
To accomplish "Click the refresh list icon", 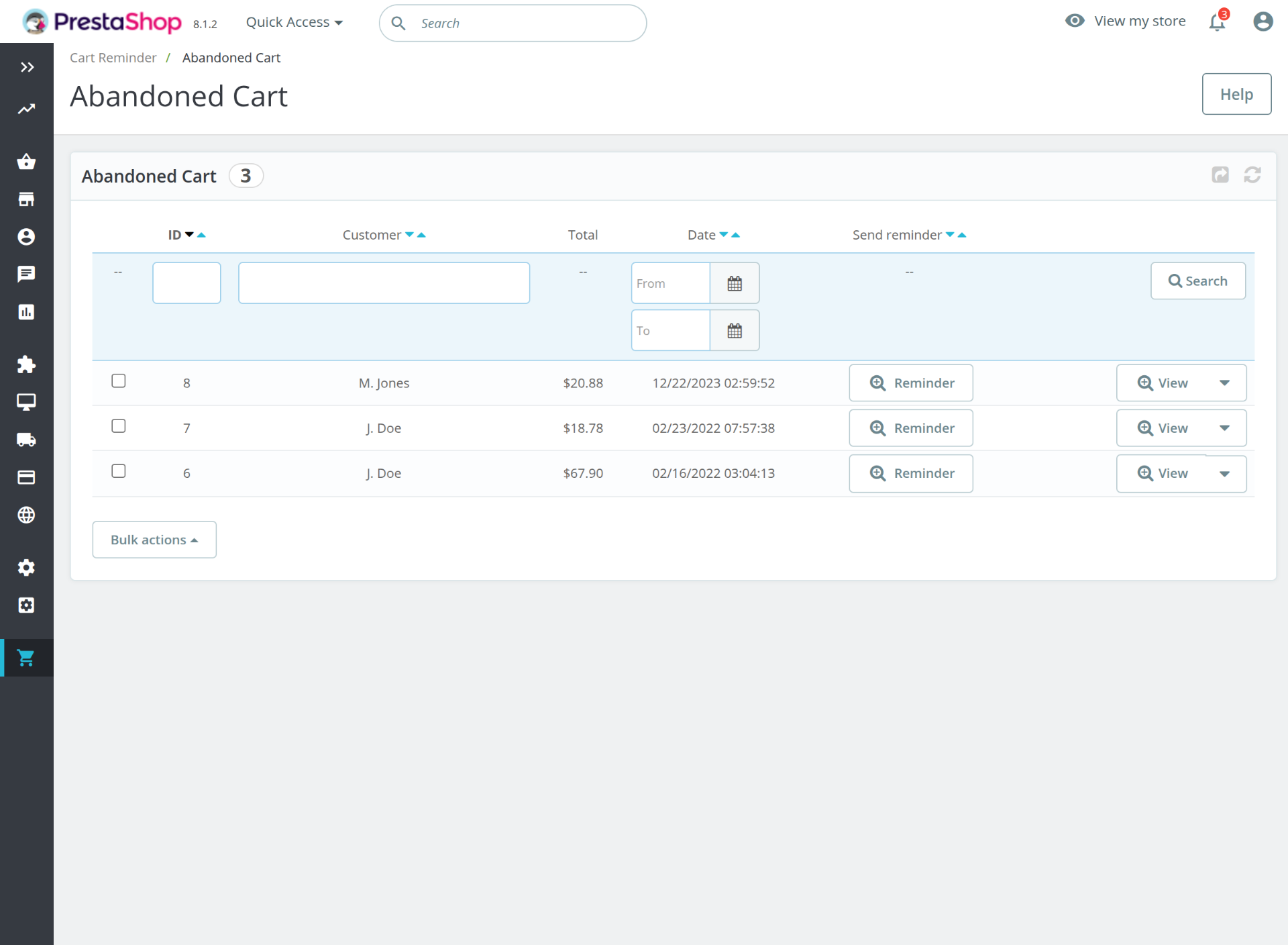I will point(1252,175).
